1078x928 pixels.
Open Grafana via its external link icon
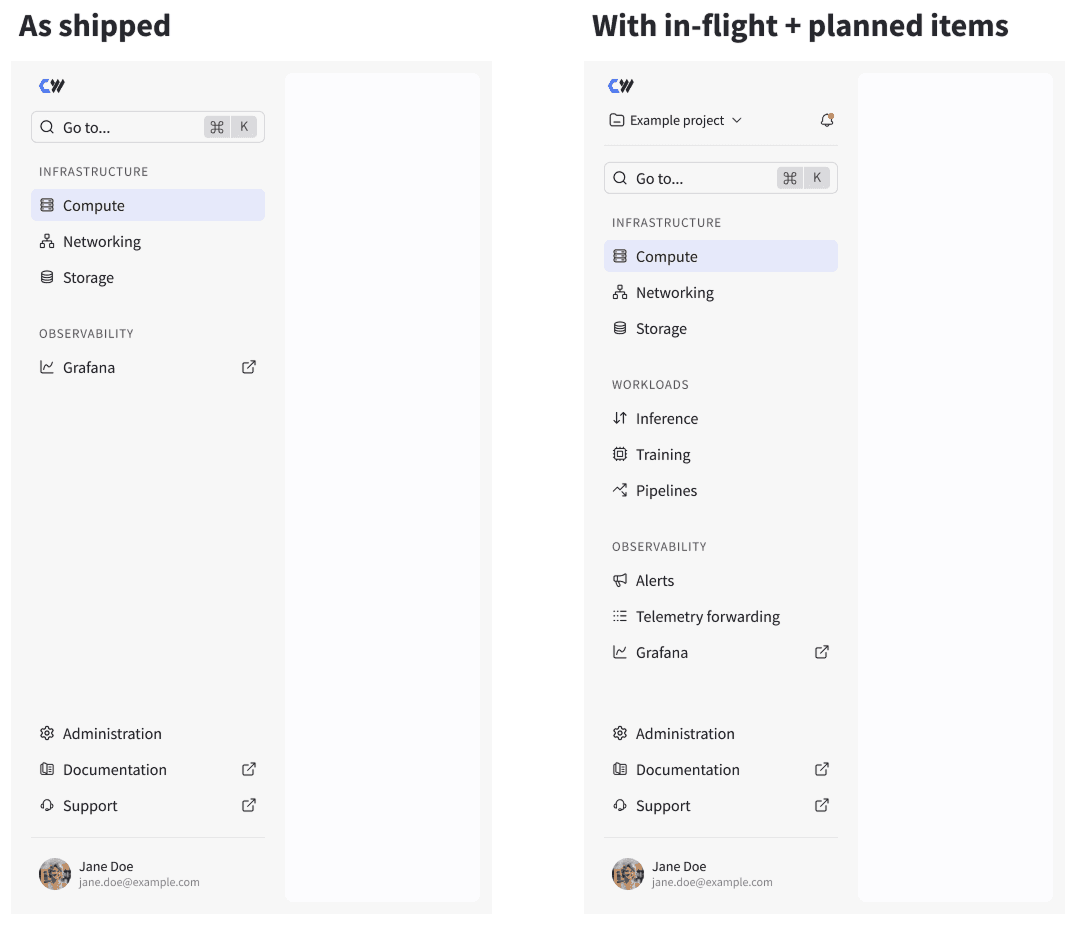821,652
